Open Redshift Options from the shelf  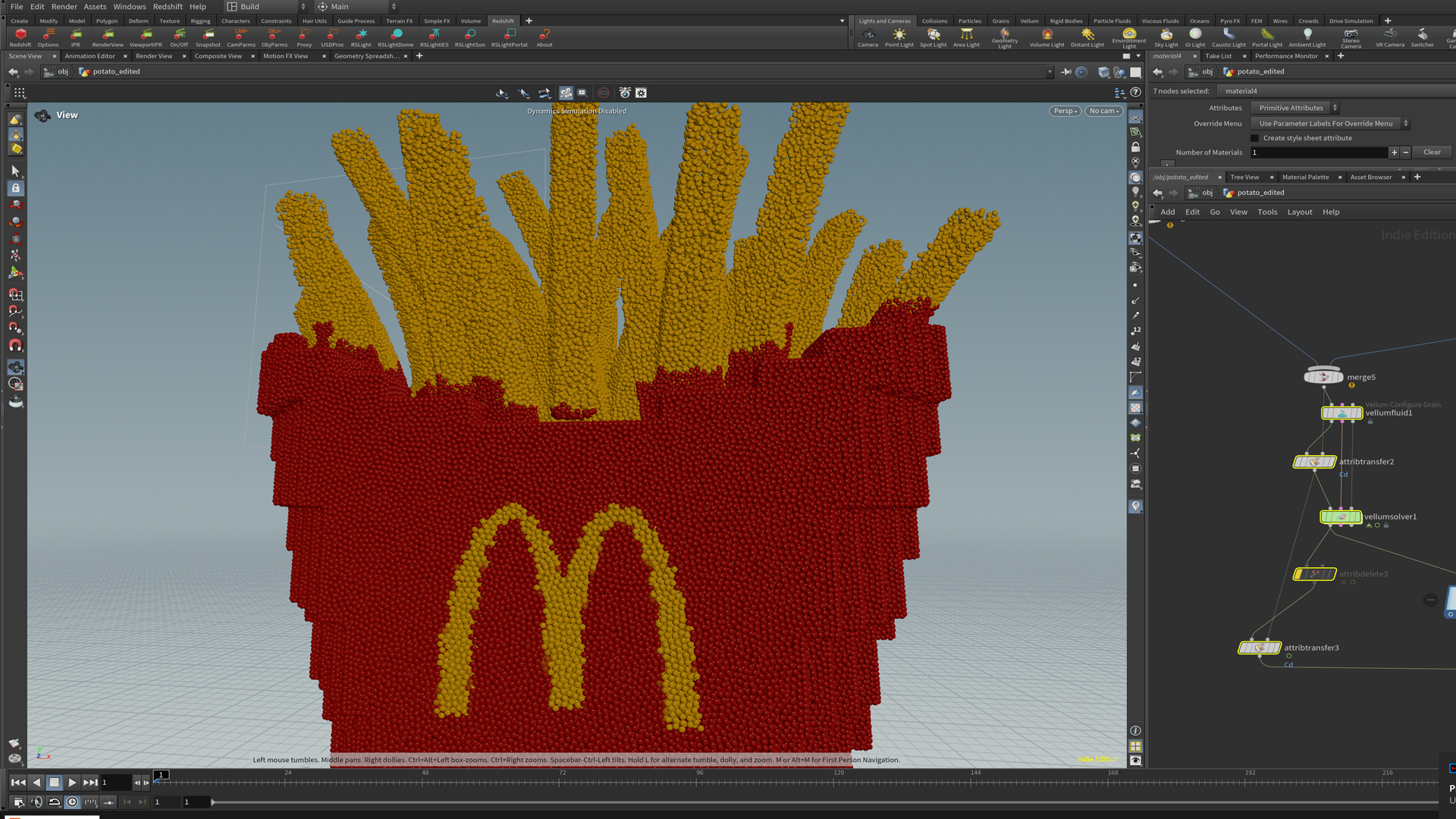[48, 38]
